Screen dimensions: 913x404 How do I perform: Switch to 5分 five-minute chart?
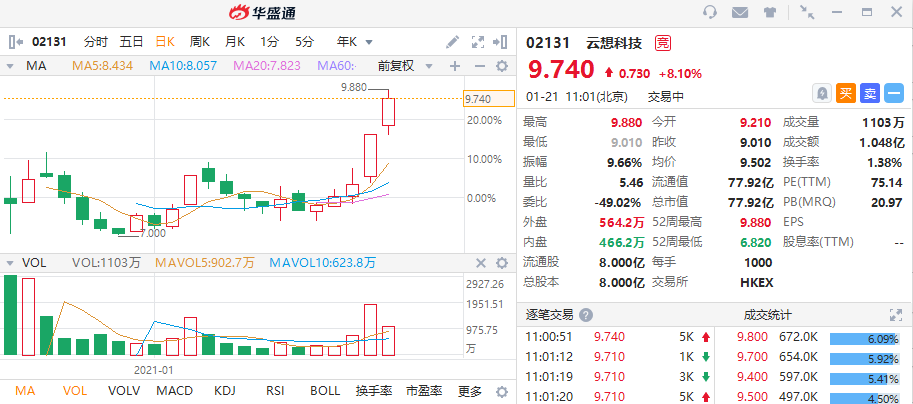304,42
